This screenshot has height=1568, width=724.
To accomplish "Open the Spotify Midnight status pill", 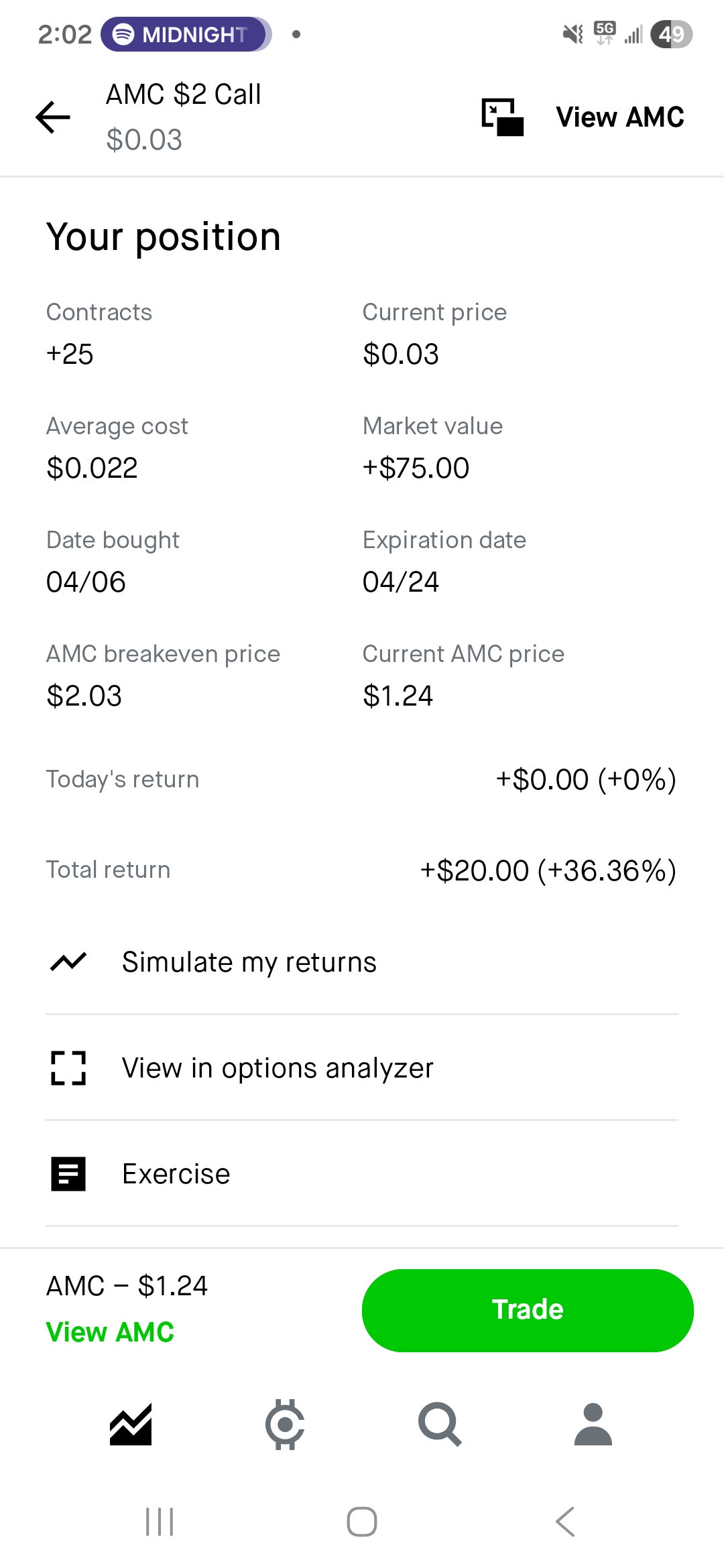I will point(186,34).
